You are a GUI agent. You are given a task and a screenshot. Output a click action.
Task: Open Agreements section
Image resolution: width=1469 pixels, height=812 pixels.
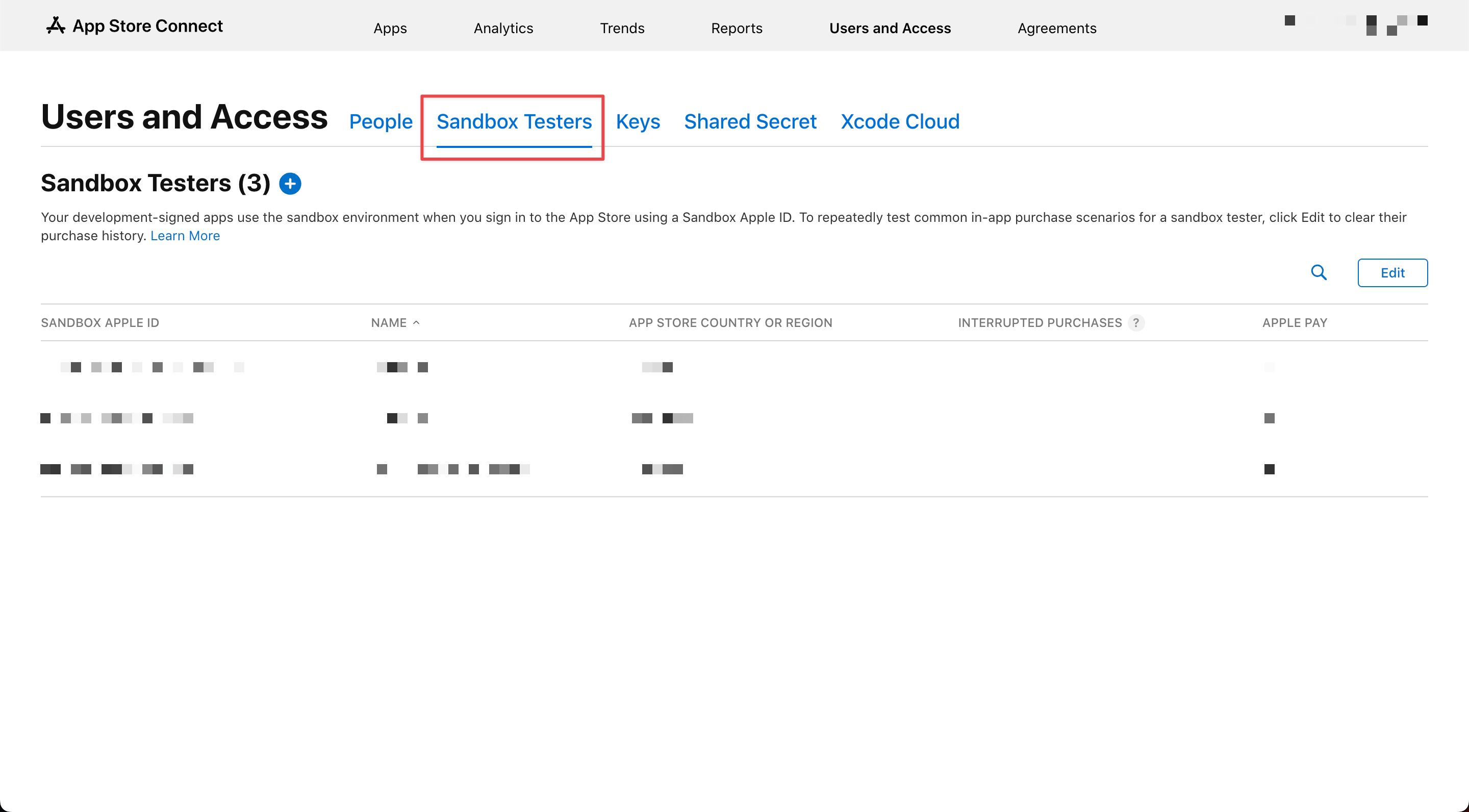tap(1057, 28)
